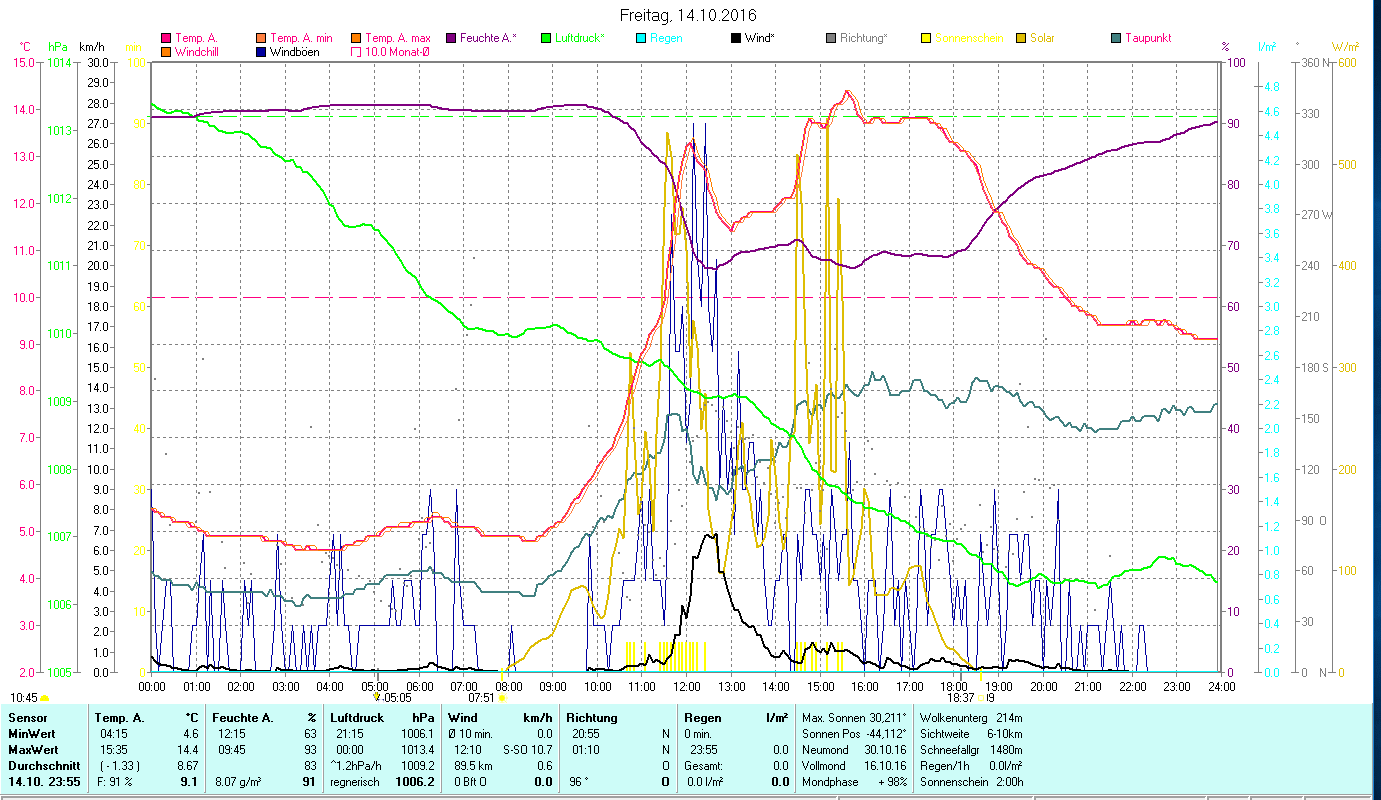Click the minimum temperature value 4.6

click(x=192, y=733)
